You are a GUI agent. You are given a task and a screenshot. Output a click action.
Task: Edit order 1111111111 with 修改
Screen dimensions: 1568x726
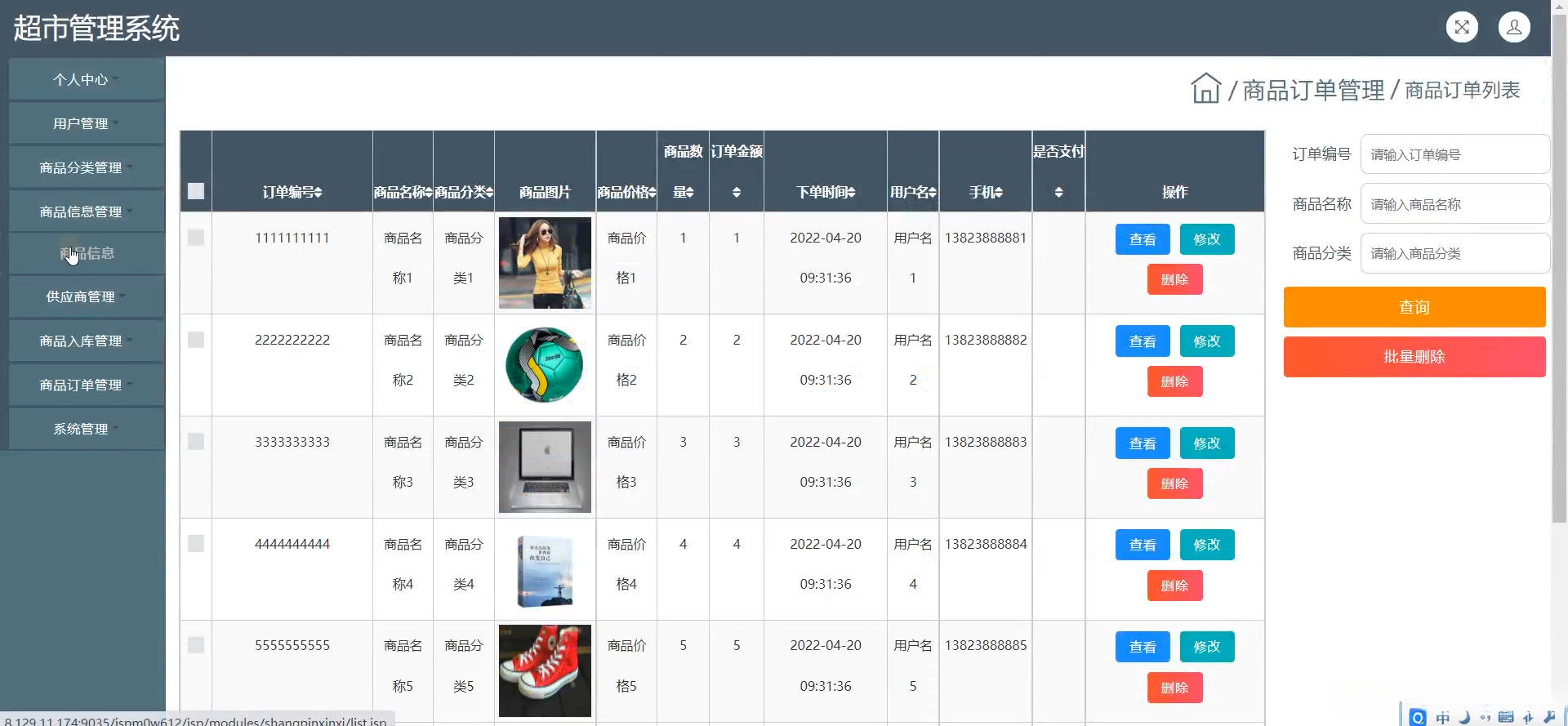coord(1207,239)
